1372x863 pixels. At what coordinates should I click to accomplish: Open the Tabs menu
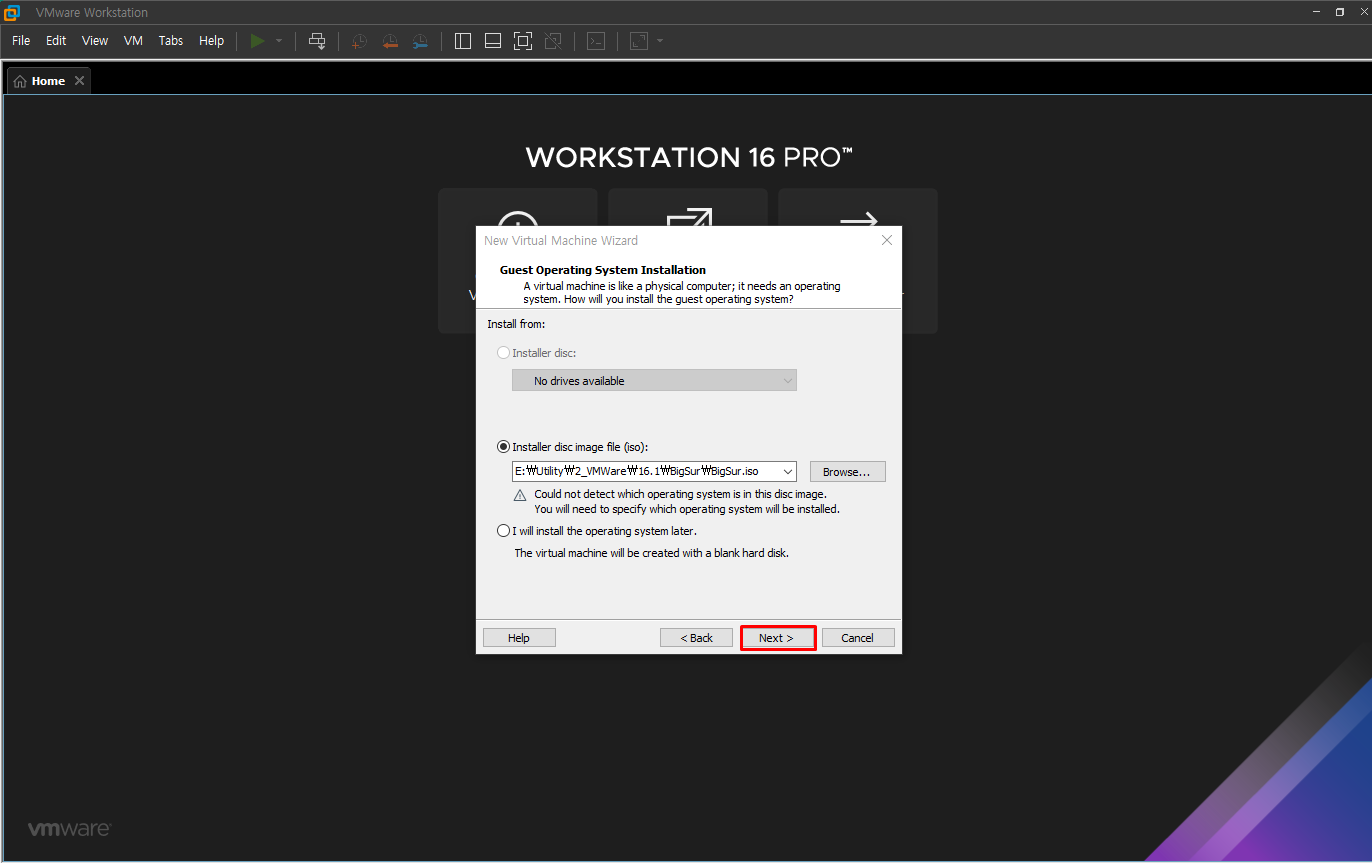171,41
